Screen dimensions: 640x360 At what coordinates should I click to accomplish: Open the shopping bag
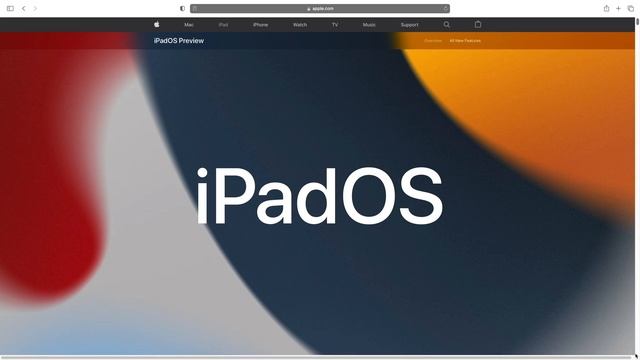[x=478, y=24]
